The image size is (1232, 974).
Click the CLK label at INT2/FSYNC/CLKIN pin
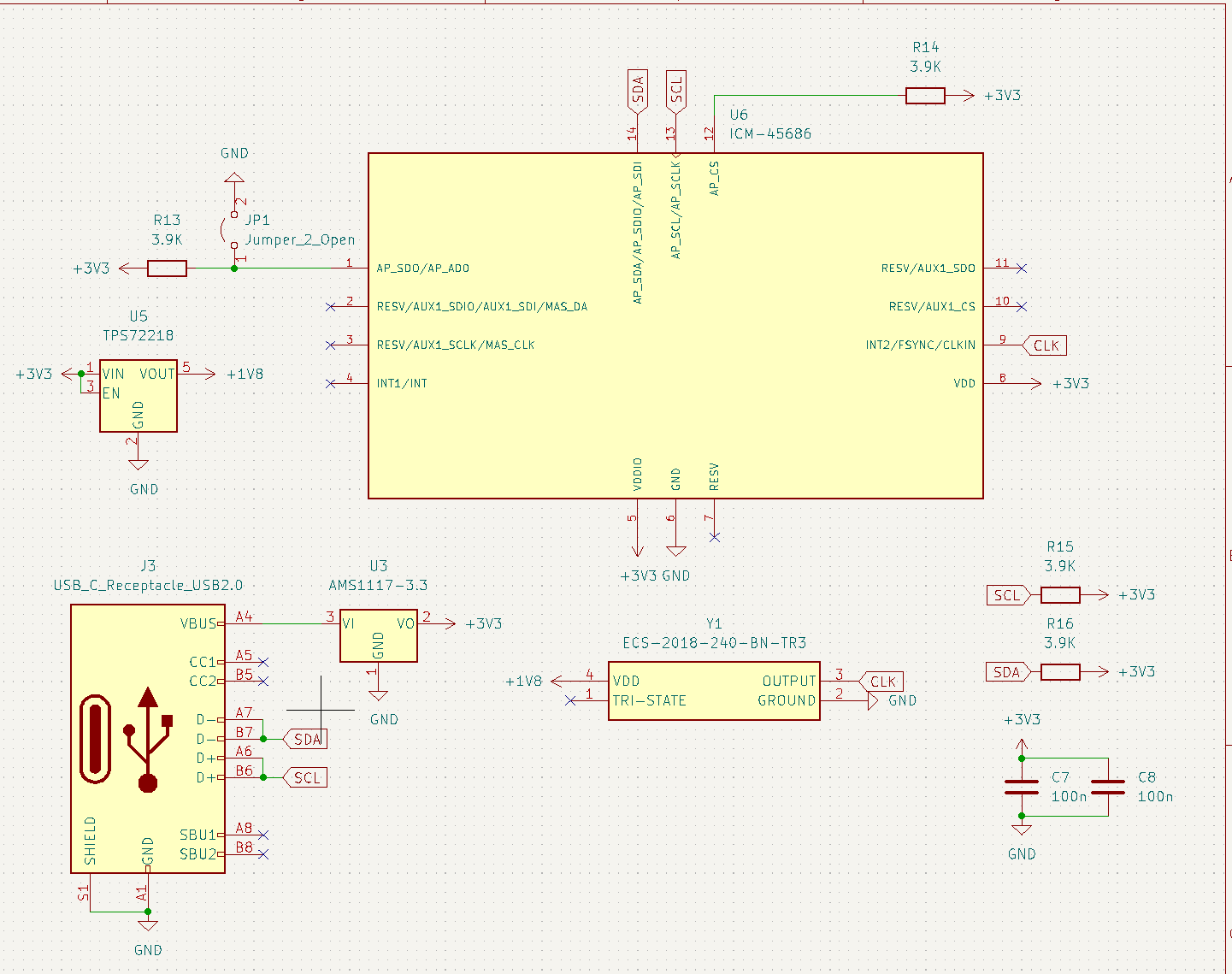click(x=1046, y=345)
